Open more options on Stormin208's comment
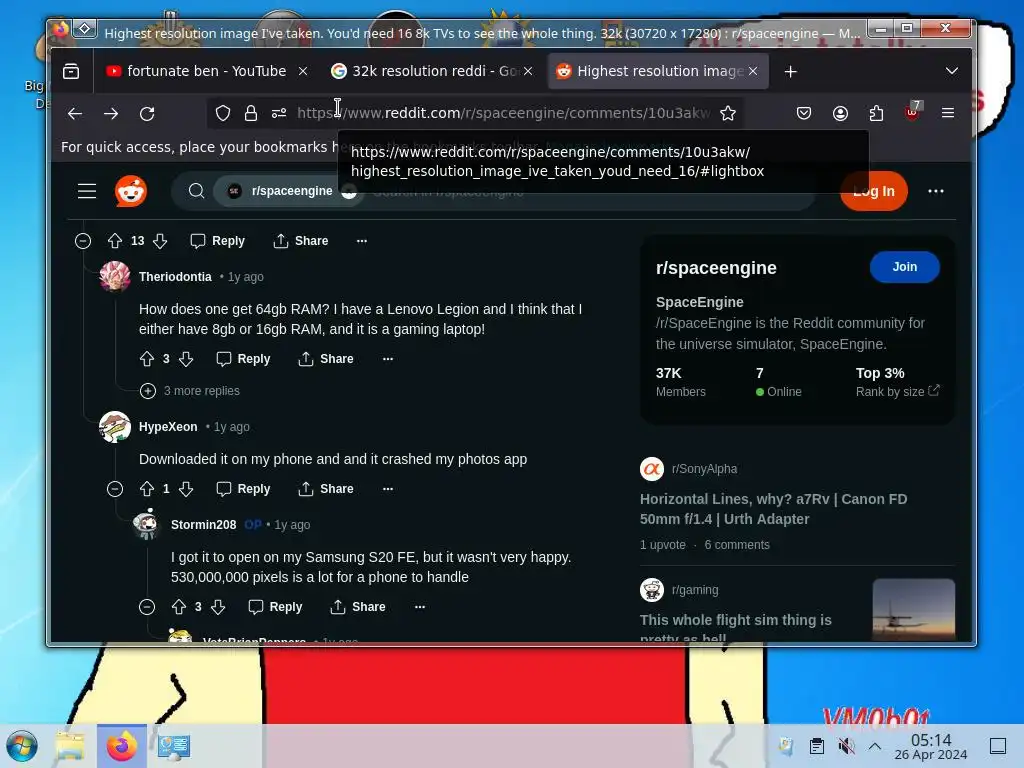Image resolution: width=1024 pixels, height=768 pixels. pos(420,607)
